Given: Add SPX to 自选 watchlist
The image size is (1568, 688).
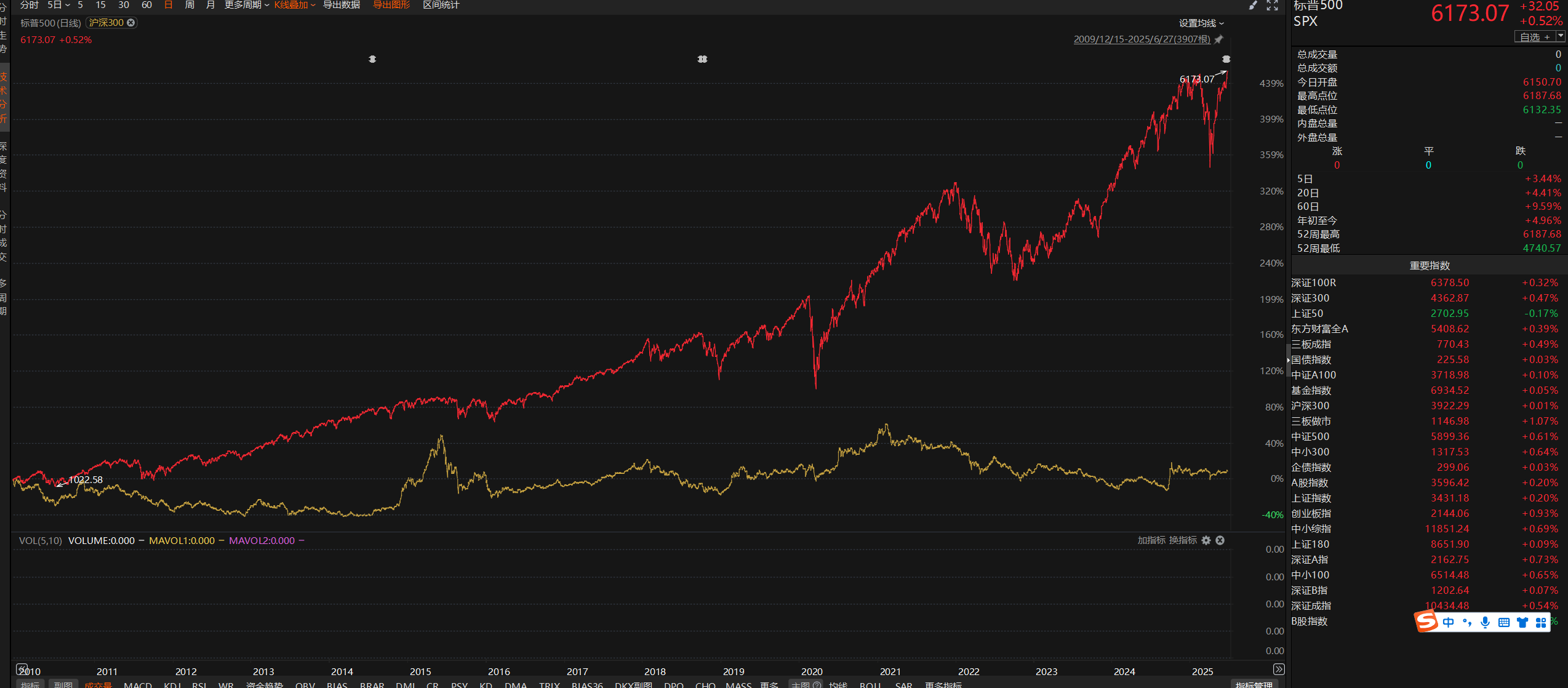Looking at the screenshot, I should pos(1534,37).
